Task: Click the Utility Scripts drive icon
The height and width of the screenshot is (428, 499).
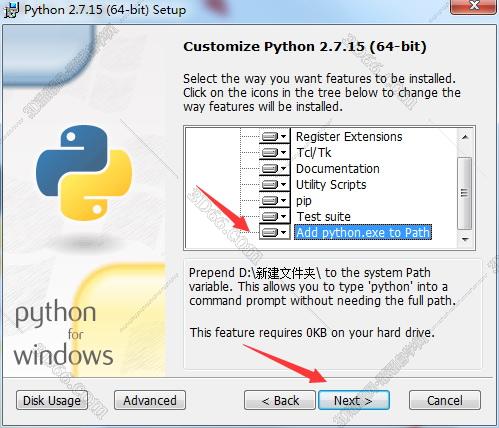Action: [274, 184]
